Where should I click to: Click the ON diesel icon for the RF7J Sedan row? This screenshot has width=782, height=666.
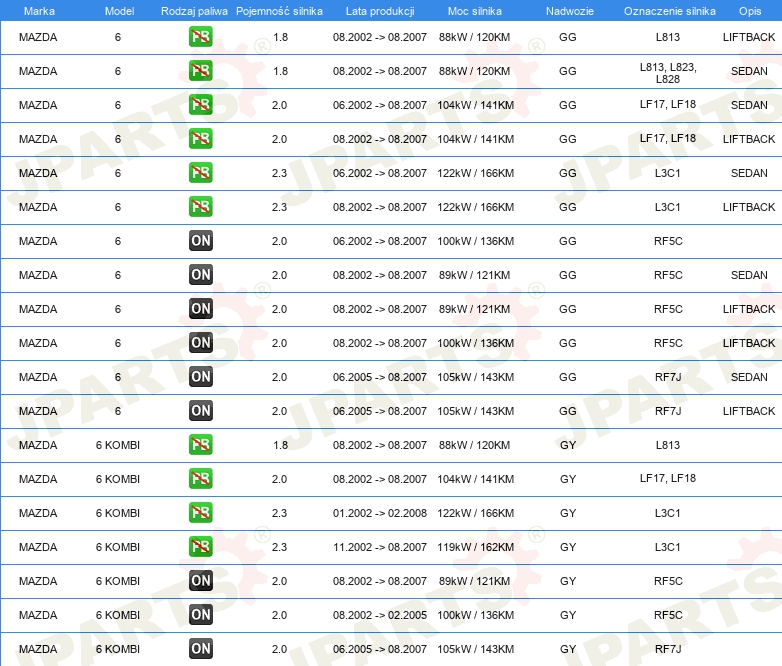pos(200,377)
